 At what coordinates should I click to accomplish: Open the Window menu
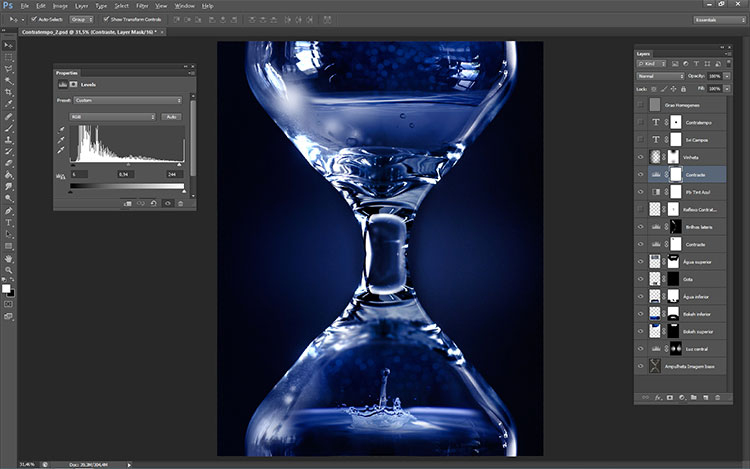pos(184,6)
